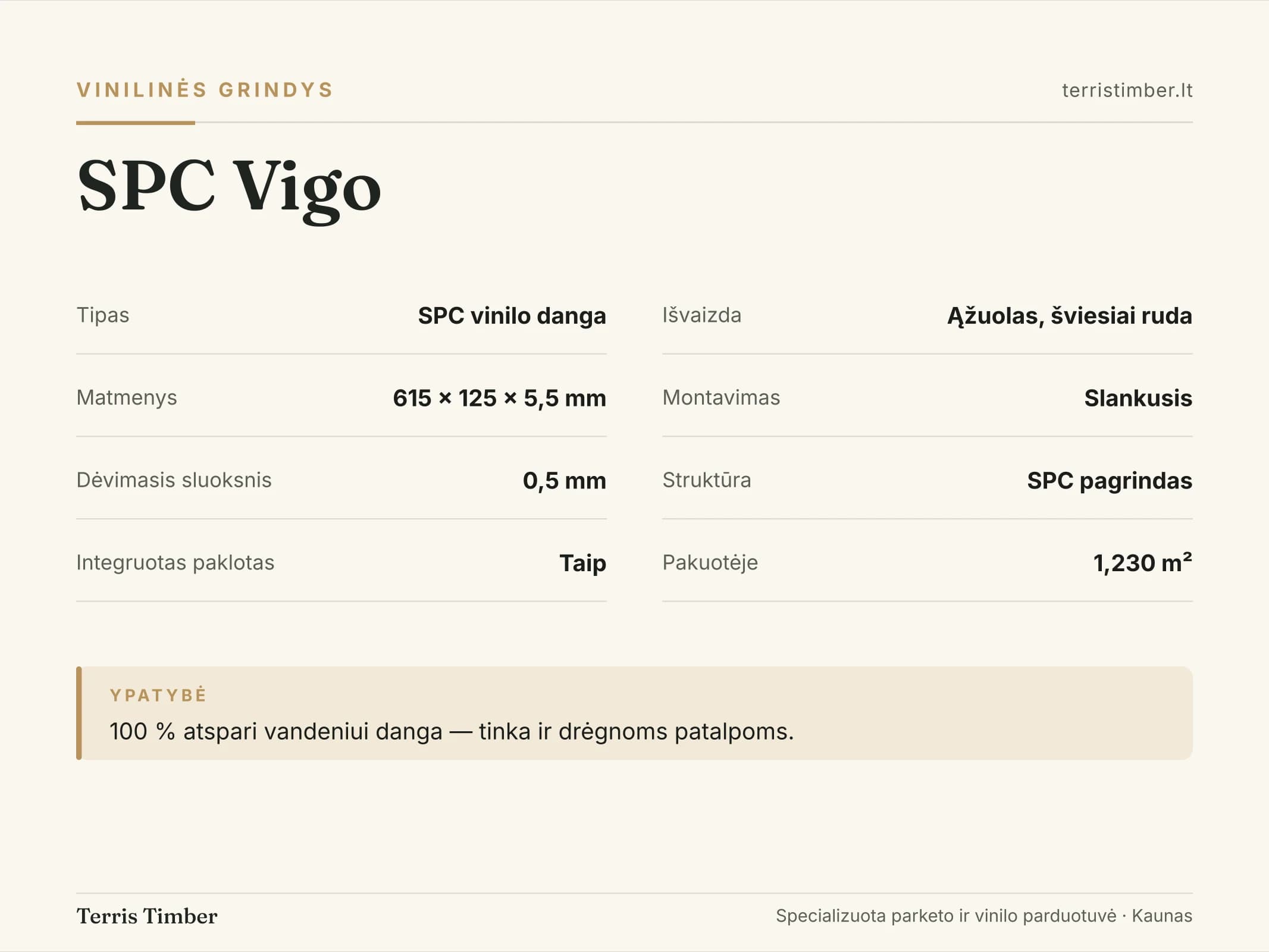Select the Išvaizda specification label

[x=702, y=315]
